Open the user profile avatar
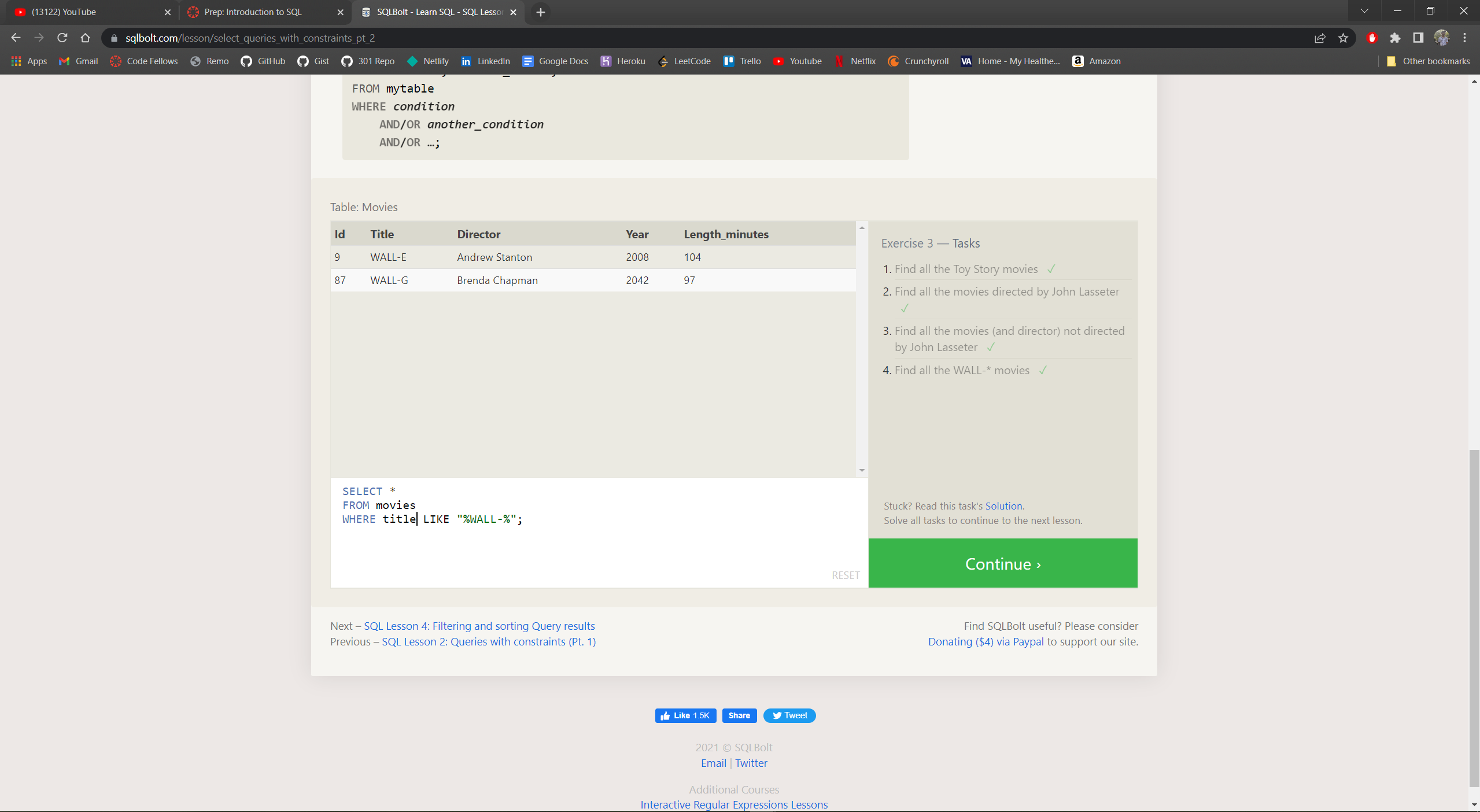 1441,38
